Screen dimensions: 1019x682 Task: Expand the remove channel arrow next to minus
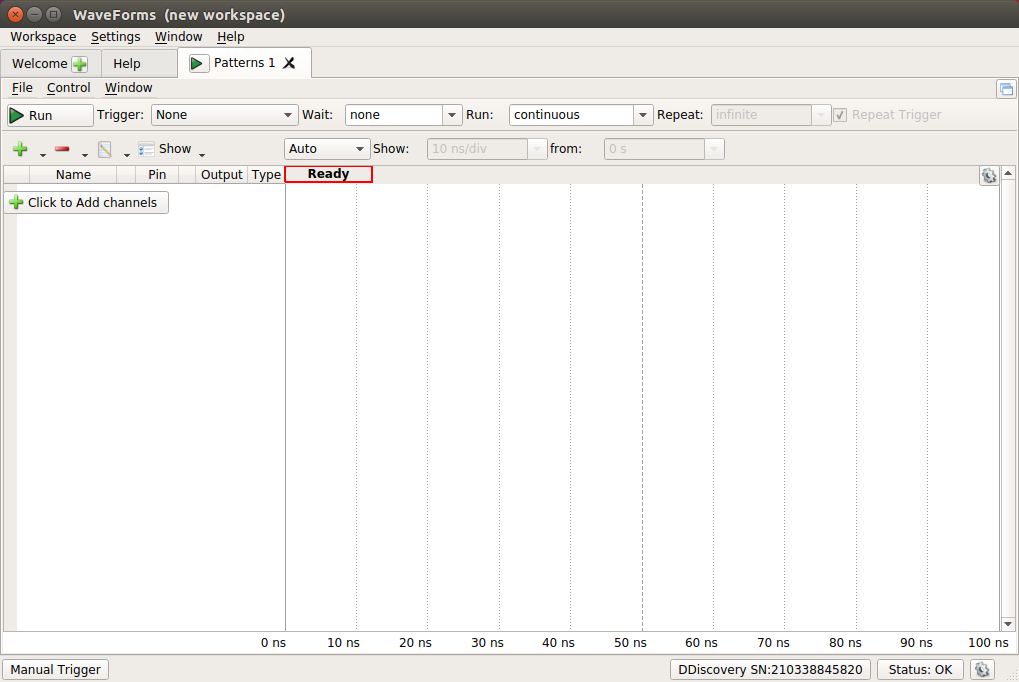coord(84,154)
